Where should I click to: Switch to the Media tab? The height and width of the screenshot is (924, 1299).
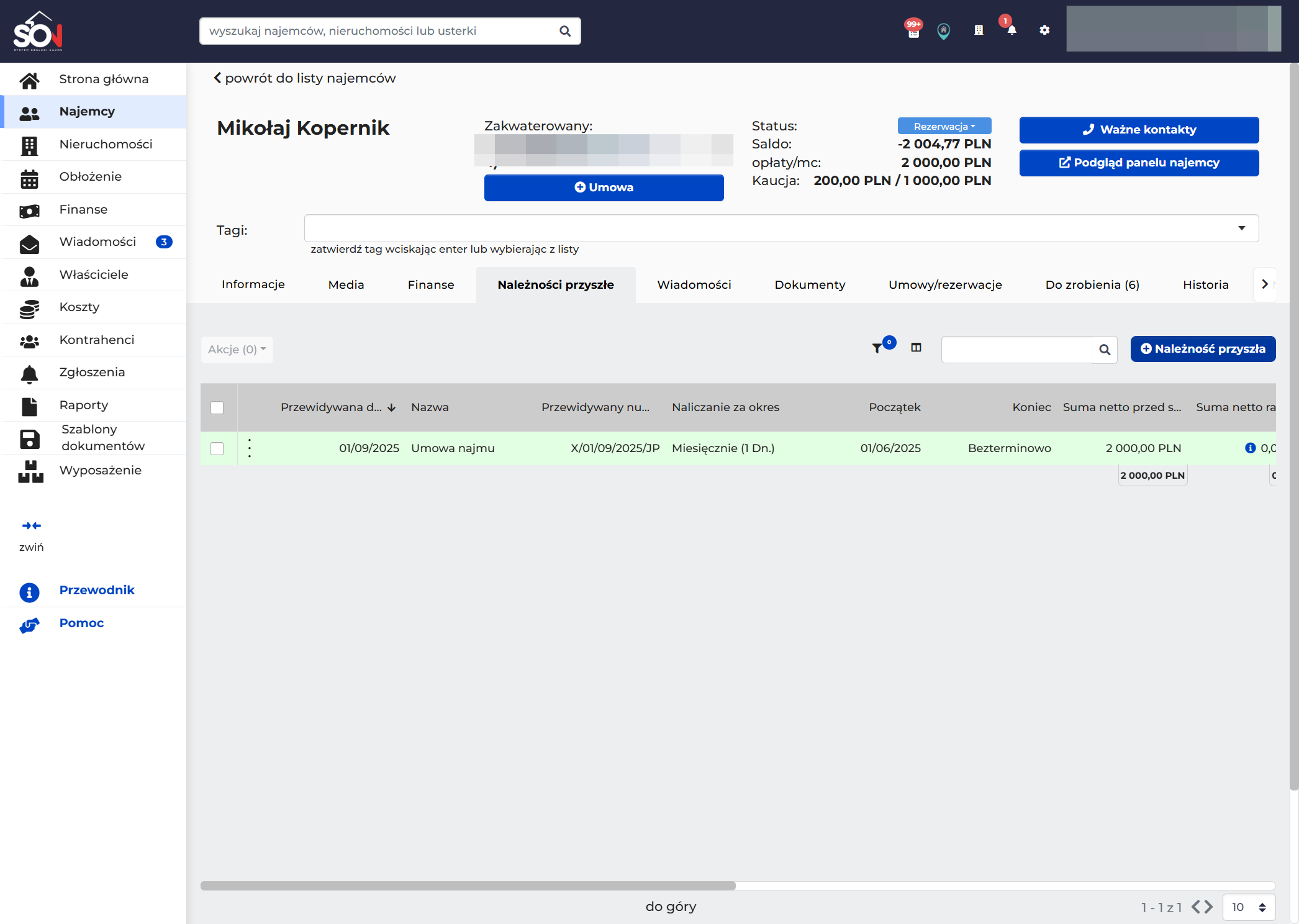(x=346, y=284)
